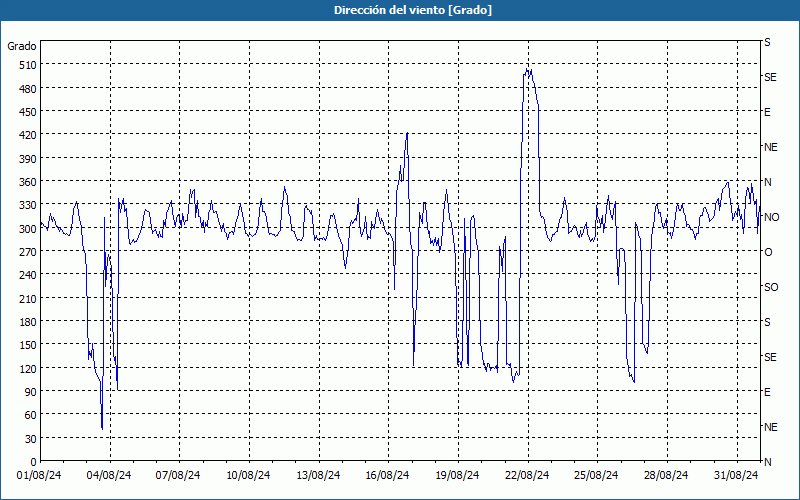Image resolution: width=800 pixels, height=500 pixels.
Task: Click the 'N' compass label beside the 360 gridline
Action: point(768,182)
